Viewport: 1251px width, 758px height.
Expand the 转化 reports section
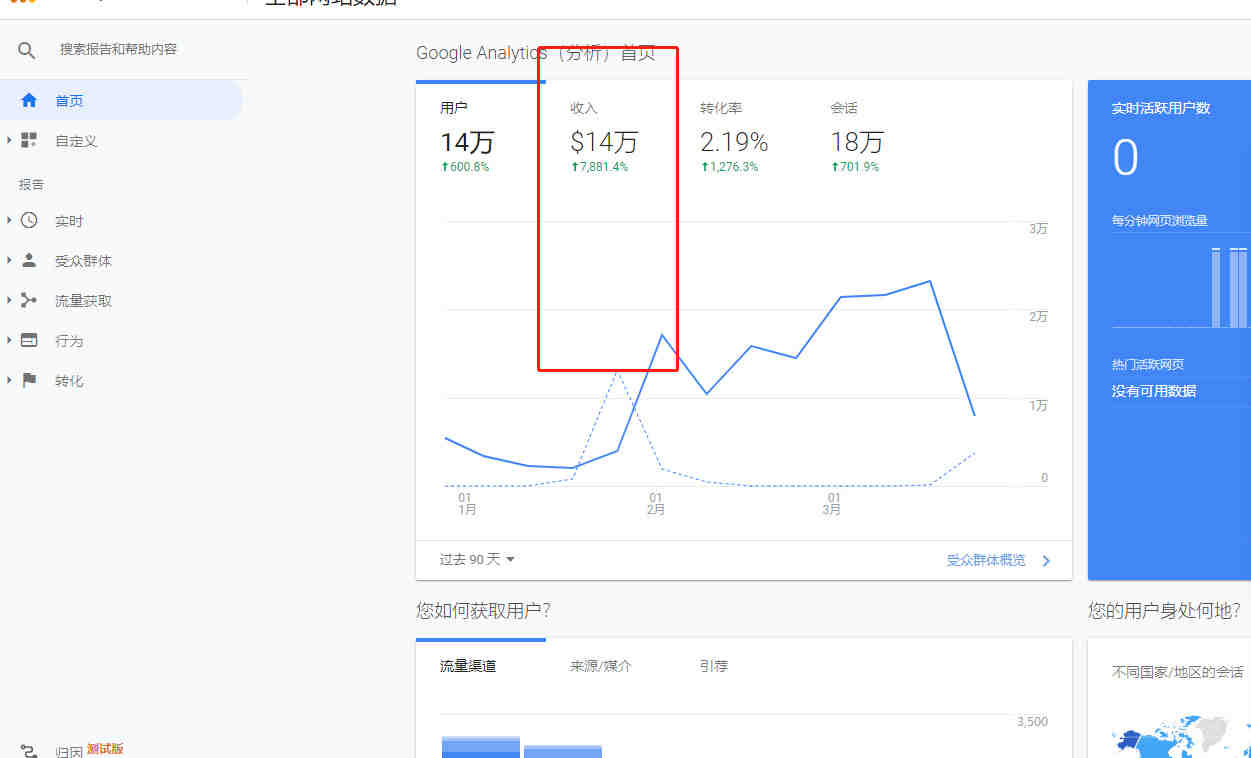pos(9,380)
